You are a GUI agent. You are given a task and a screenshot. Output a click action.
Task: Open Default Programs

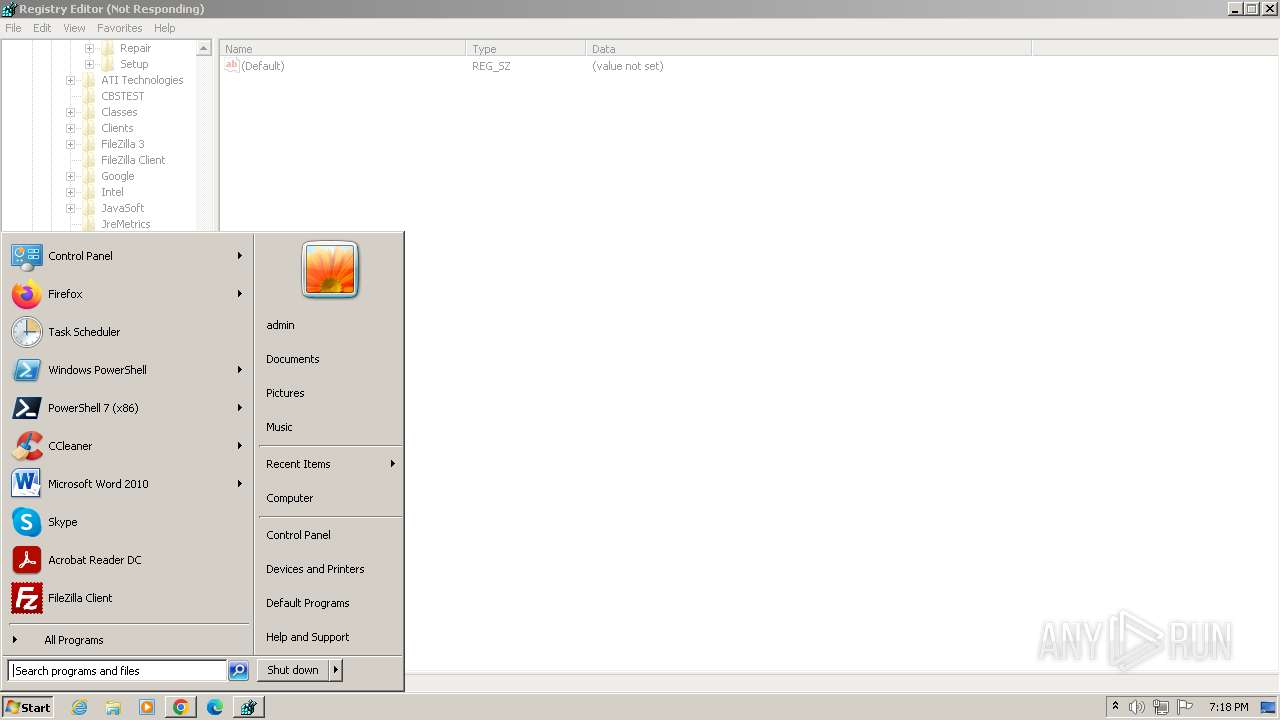pos(308,603)
